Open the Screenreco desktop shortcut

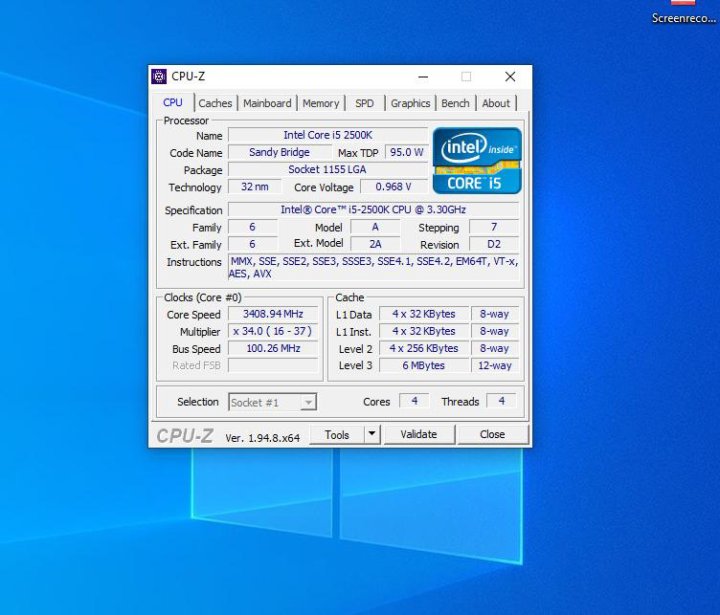point(683,12)
